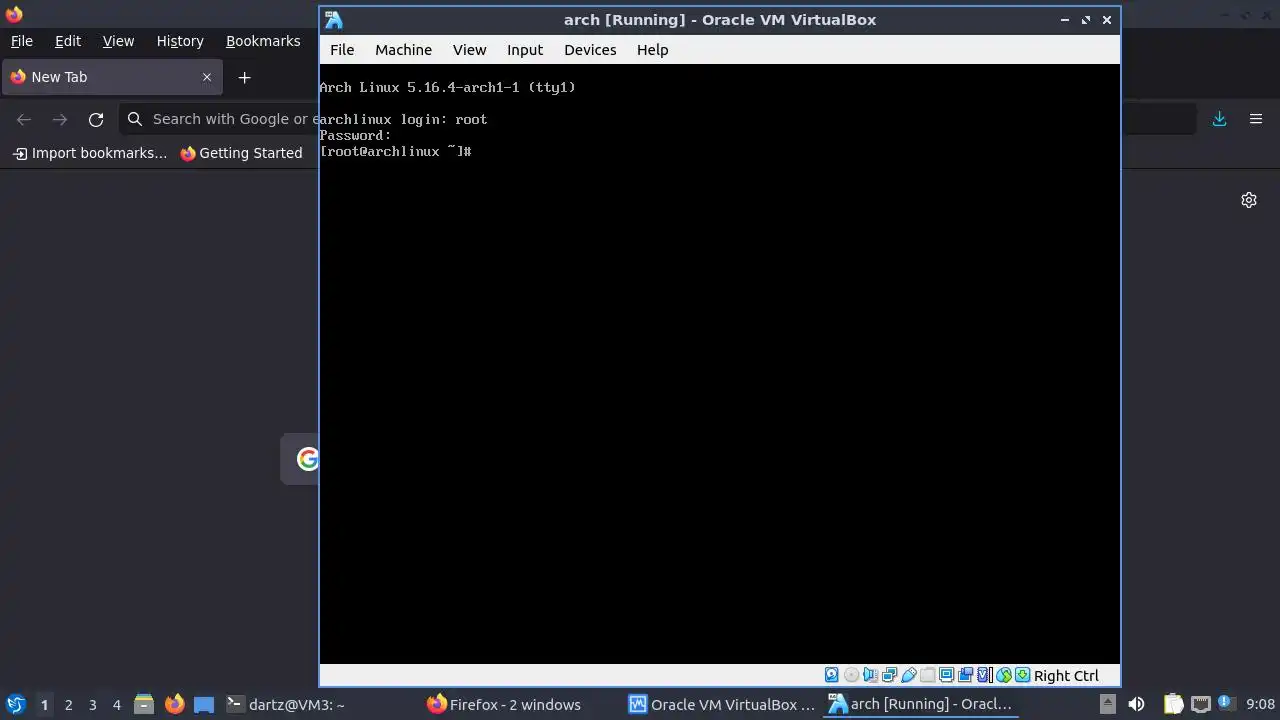Screen dimensions: 1280x720
Task: Select the New Tab tab in Firefox
Action: [110, 77]
